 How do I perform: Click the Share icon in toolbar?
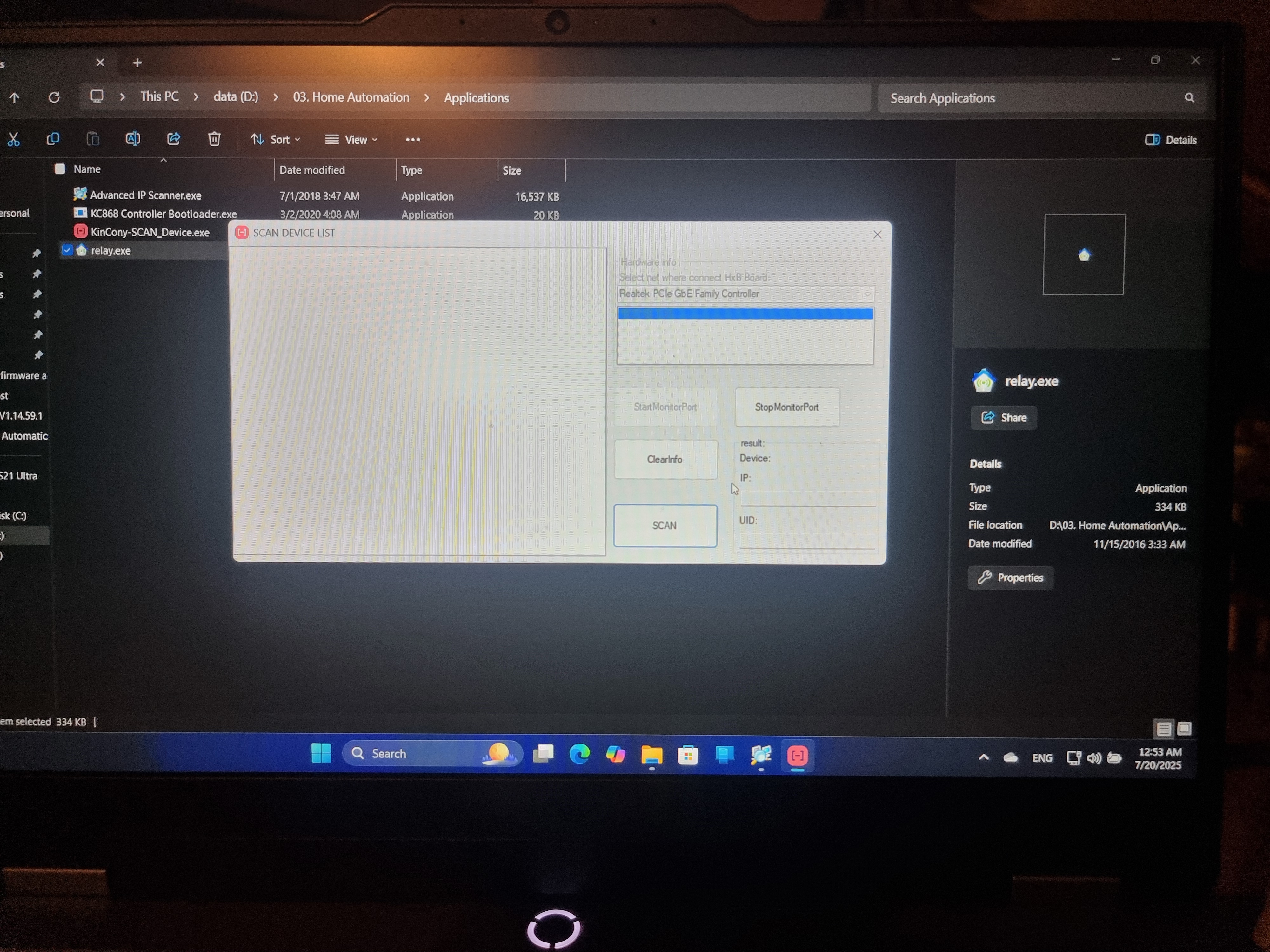click(x=173, y=139)
